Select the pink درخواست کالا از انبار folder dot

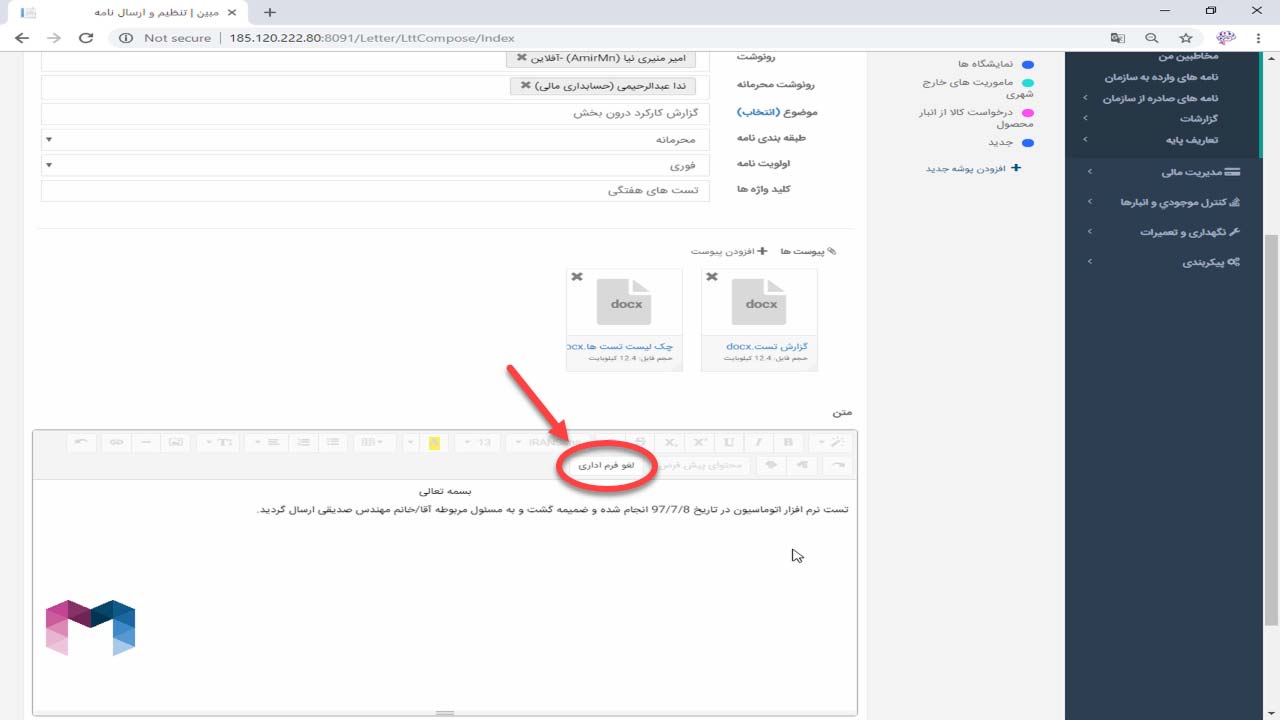(x=1028, y=113)
